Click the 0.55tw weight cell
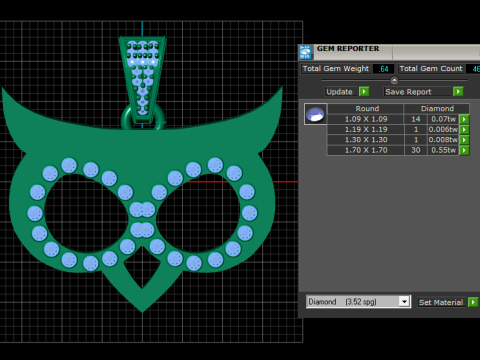 tap(443, 150)
